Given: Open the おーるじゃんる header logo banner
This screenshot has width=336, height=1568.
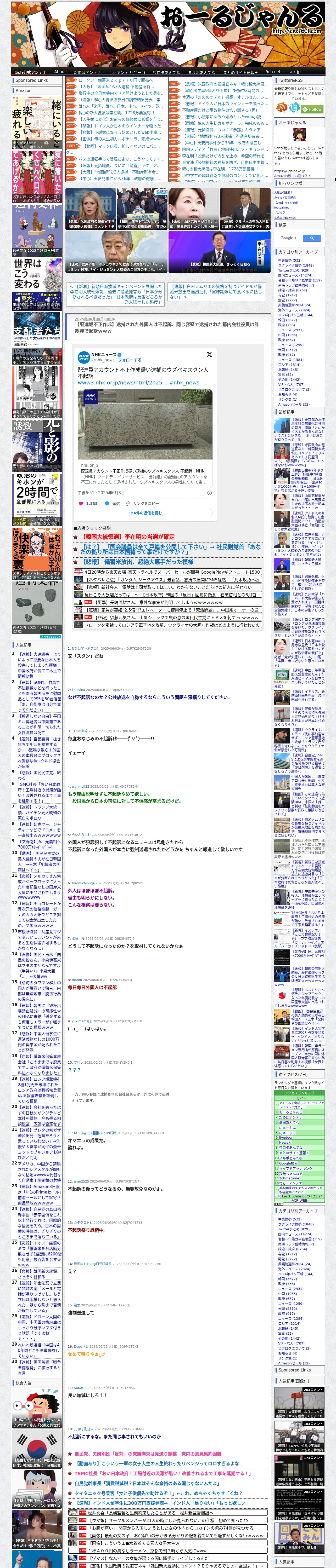Looking at the screenshot, I should tap(168, 33).
